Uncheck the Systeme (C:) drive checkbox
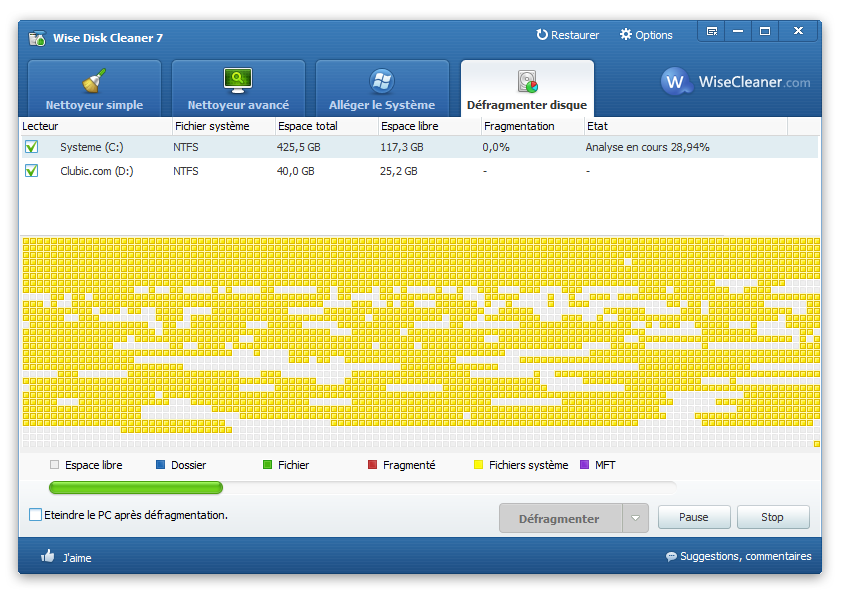Screen dimensions: 841x592 [32, 147]
